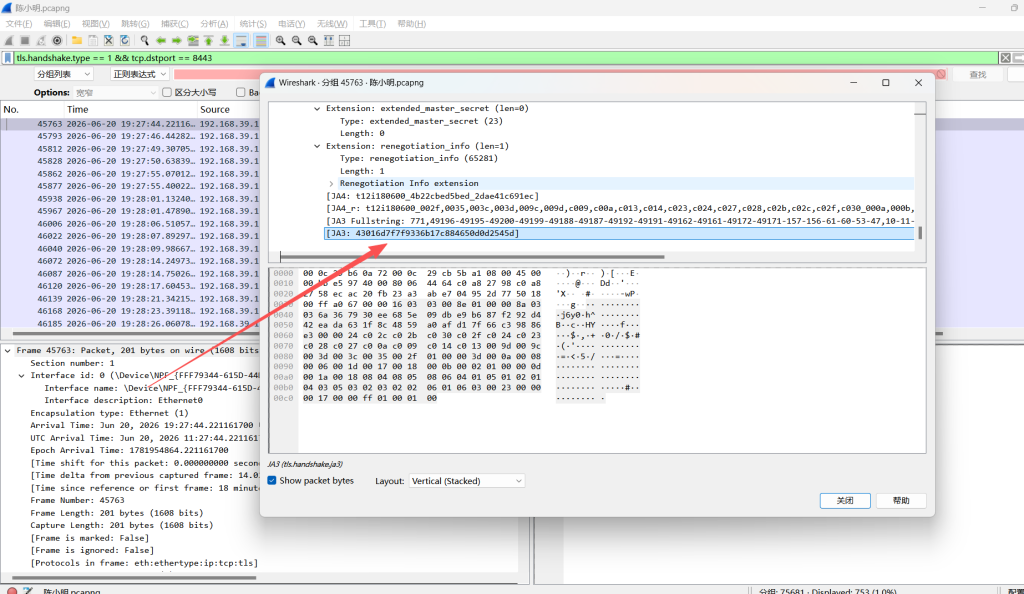Click the start capture shark fin icon

[9, 40]
